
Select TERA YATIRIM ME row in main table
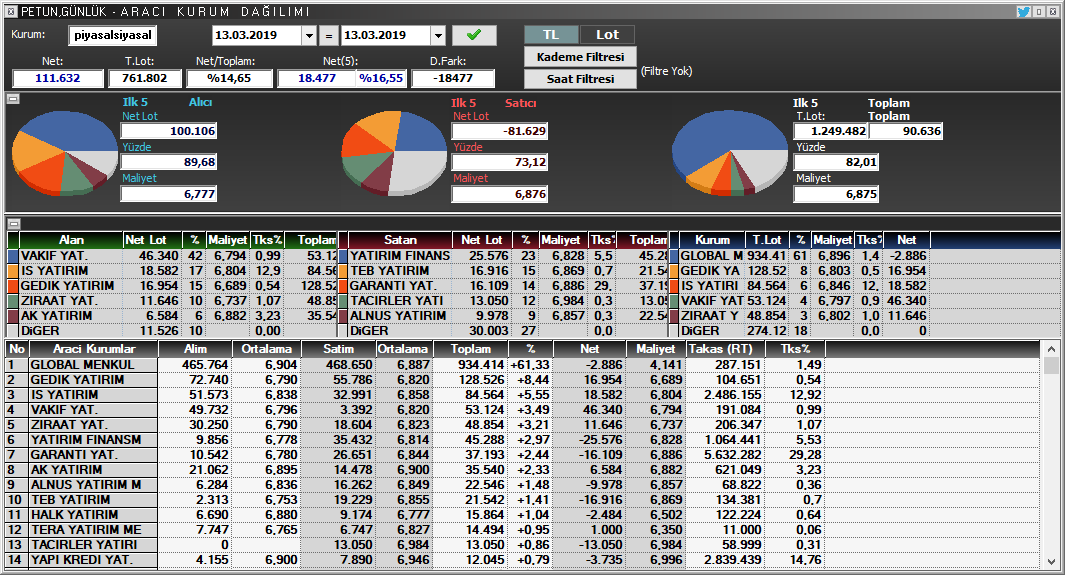tap(523, 530)
